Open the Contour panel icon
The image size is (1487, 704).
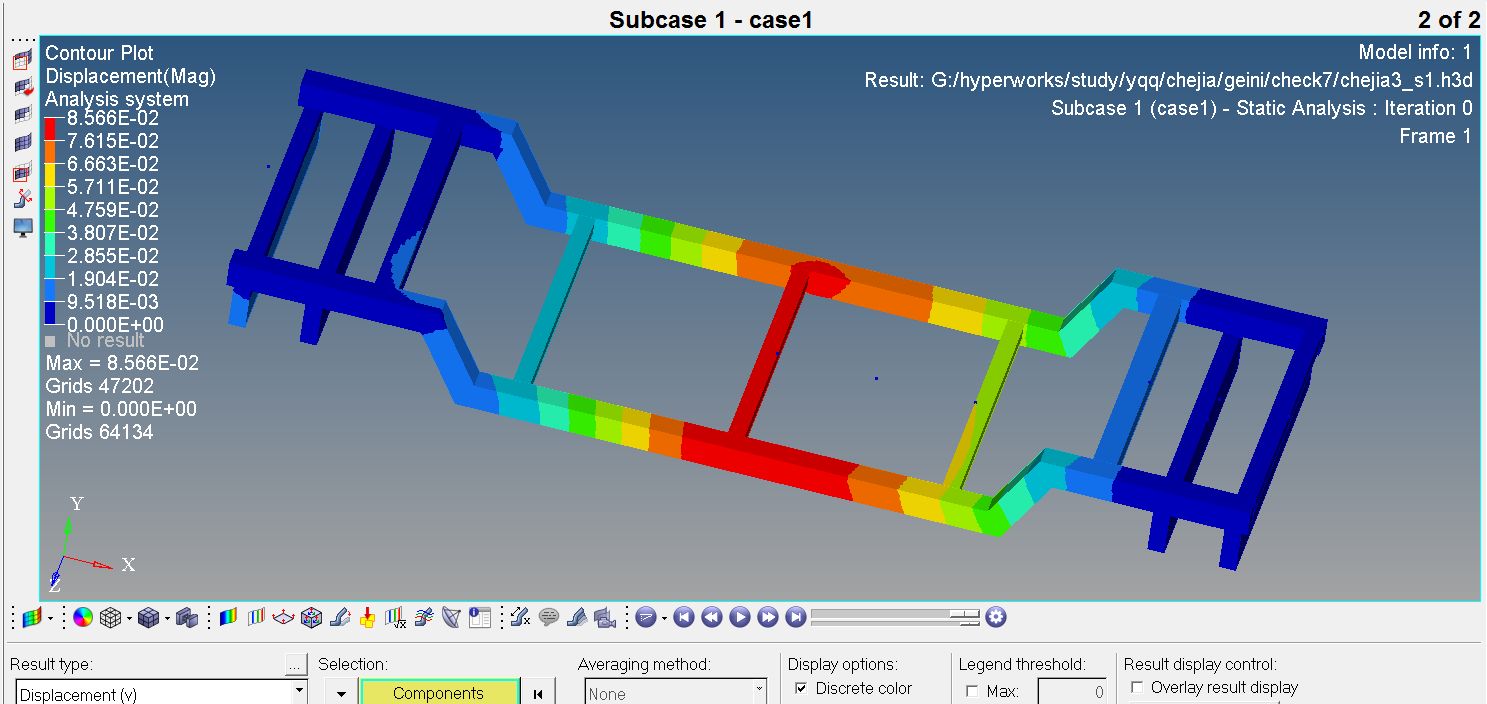tap(229, 618)
